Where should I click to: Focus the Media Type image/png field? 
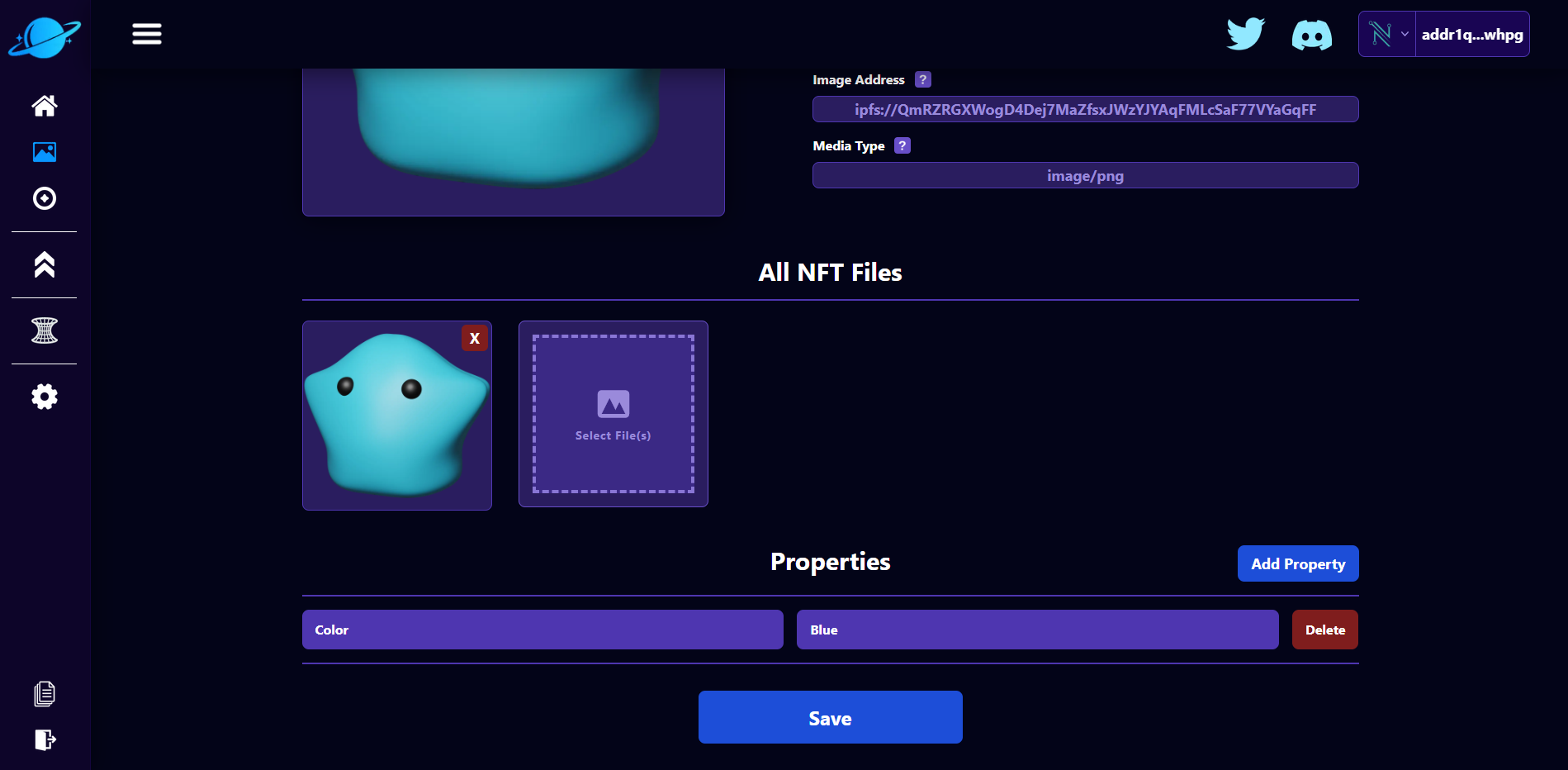point(1086,175)
